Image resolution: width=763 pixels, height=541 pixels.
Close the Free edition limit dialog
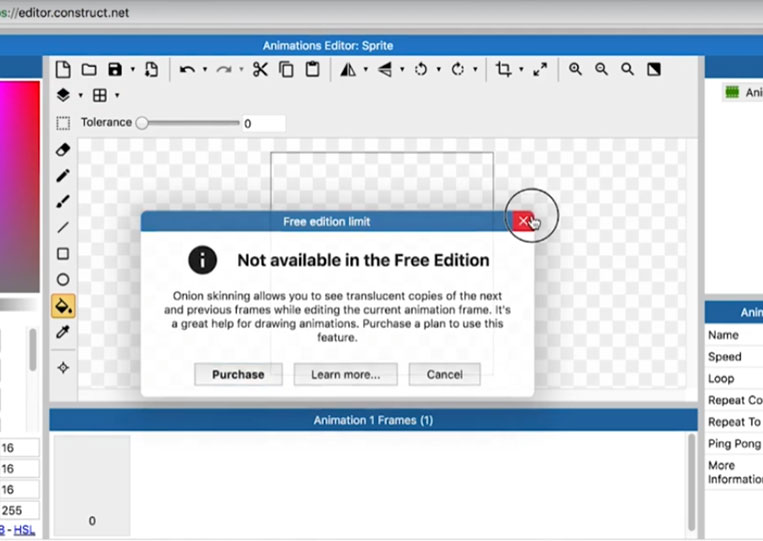(524, 221)
